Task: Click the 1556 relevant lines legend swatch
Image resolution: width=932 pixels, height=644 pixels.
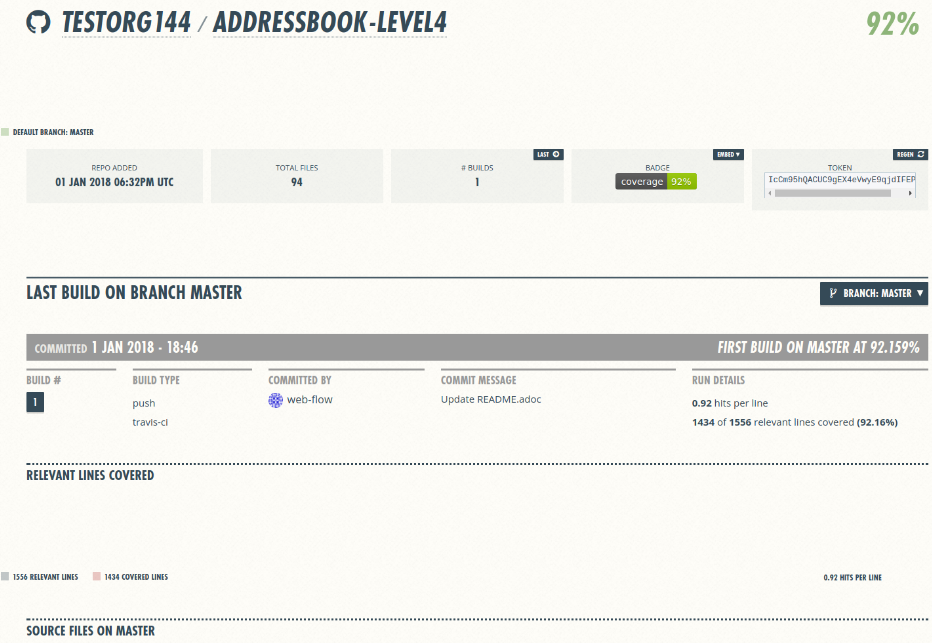Action: (x=6, y=577)
